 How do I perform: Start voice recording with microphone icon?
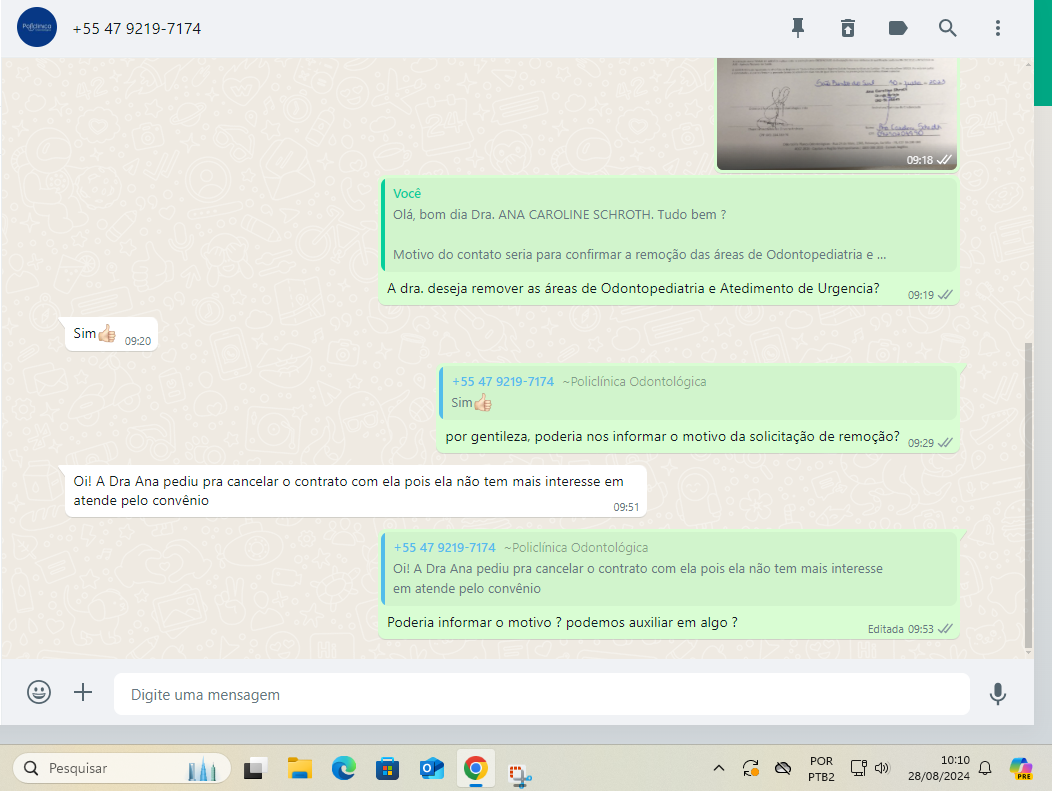click(997, 693)
